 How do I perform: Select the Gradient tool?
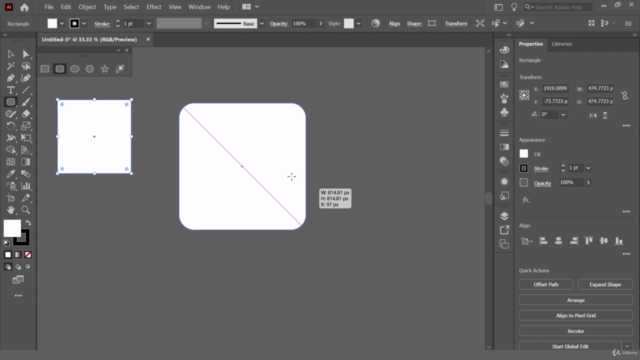click(x=26, y=162)
